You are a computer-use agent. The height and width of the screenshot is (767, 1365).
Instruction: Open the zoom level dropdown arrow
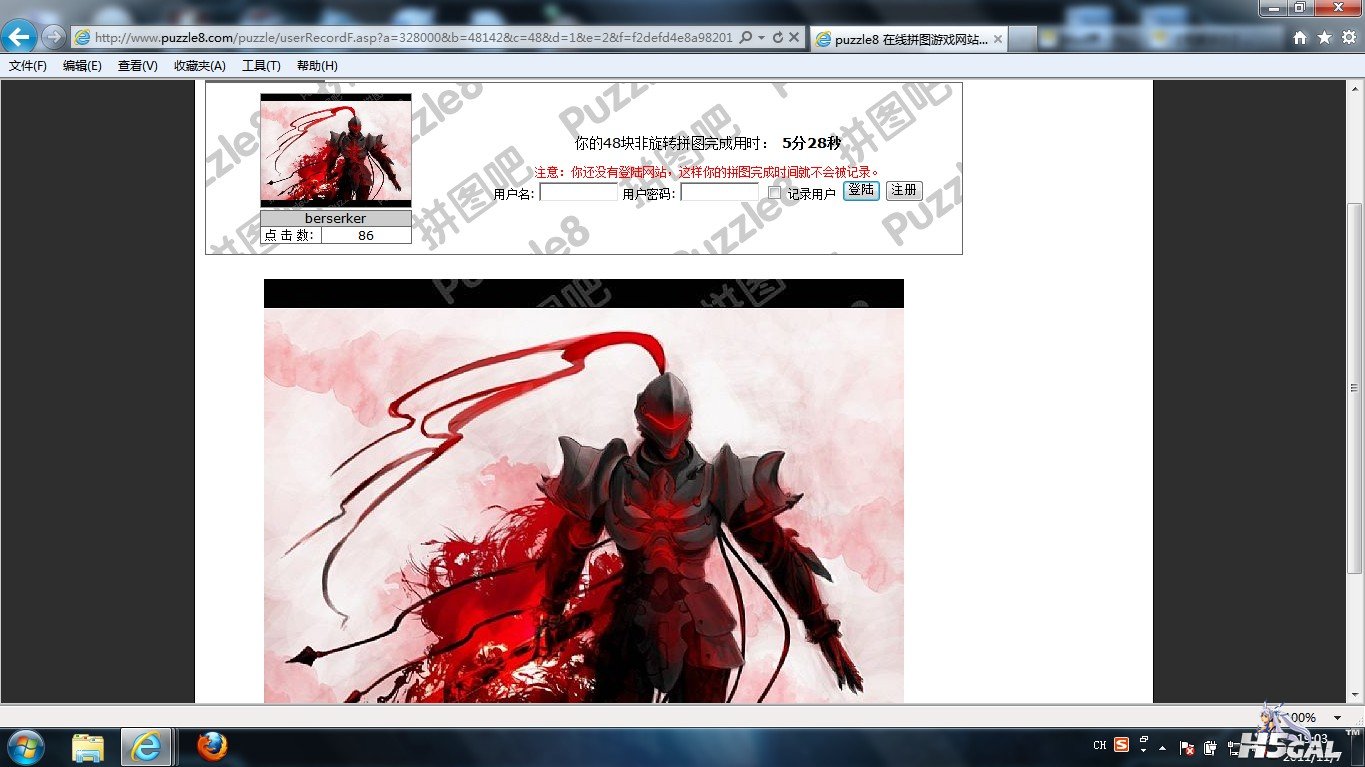click(x=1337, y=718)
